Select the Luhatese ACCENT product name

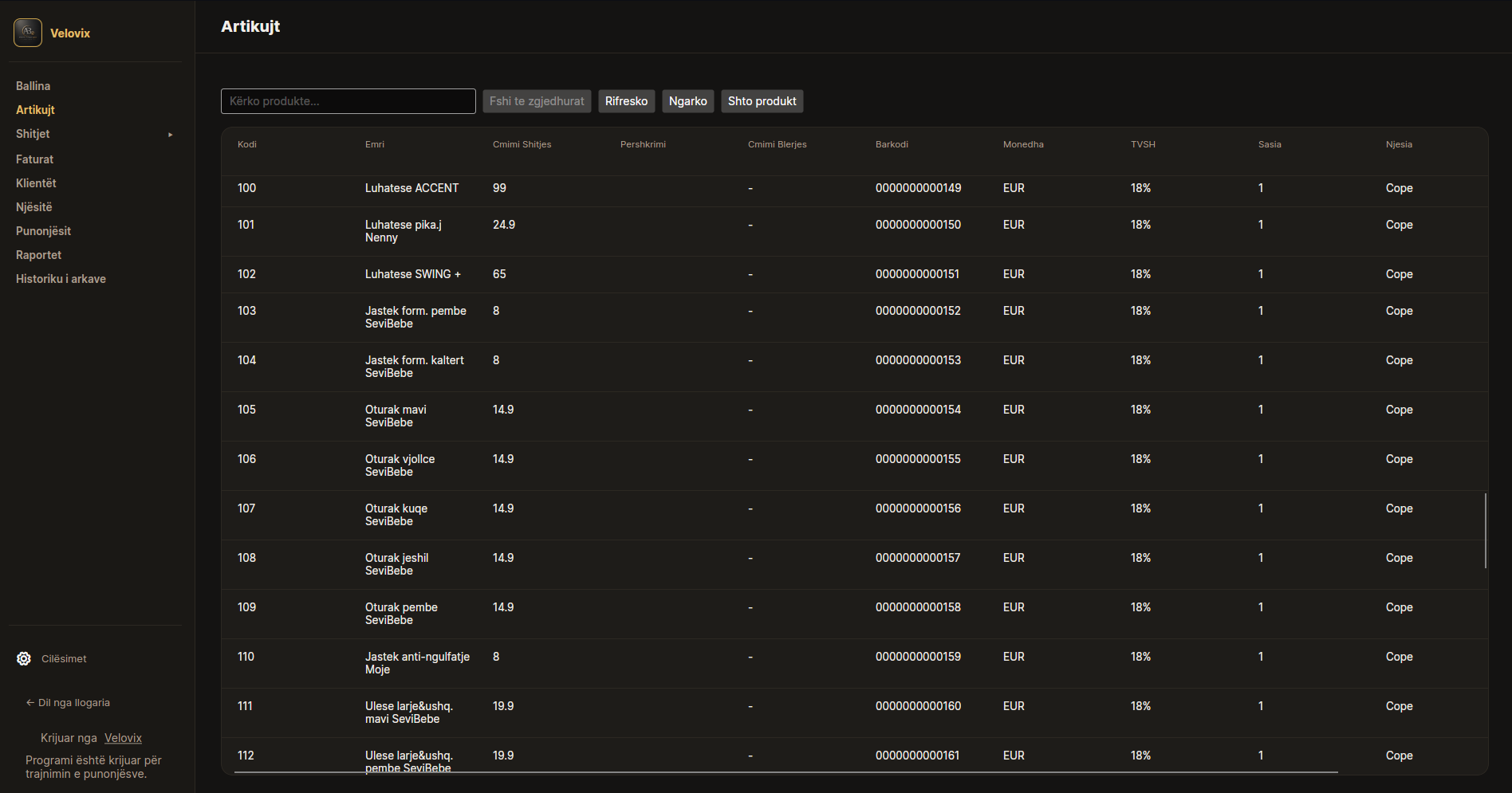(411, 188)
